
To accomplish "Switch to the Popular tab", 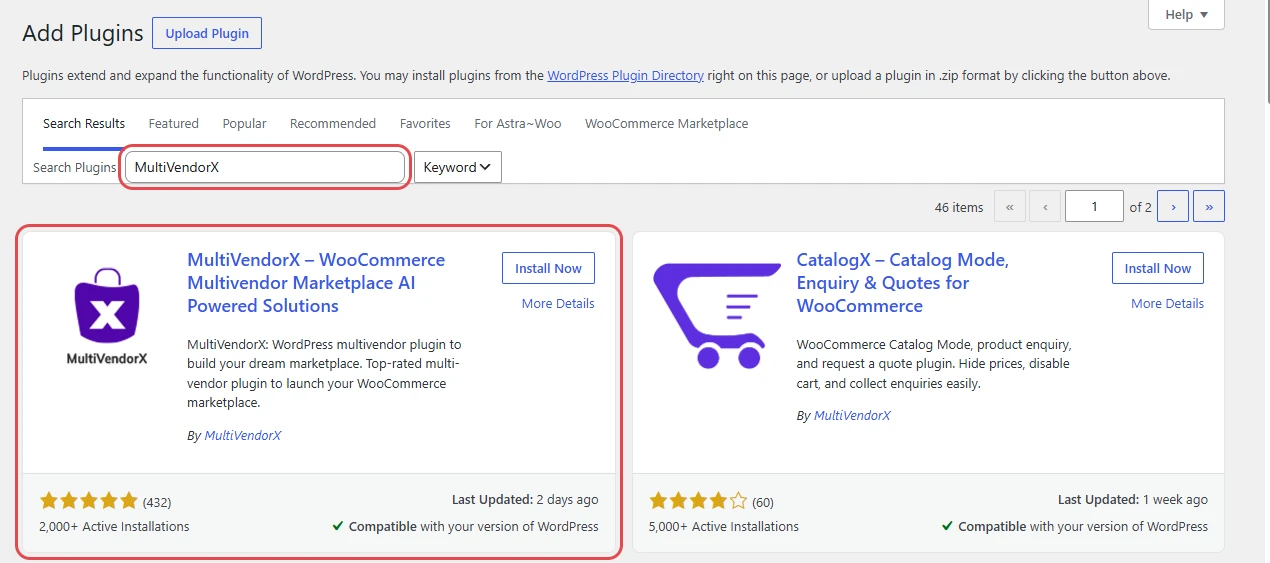I will (244, 124).
